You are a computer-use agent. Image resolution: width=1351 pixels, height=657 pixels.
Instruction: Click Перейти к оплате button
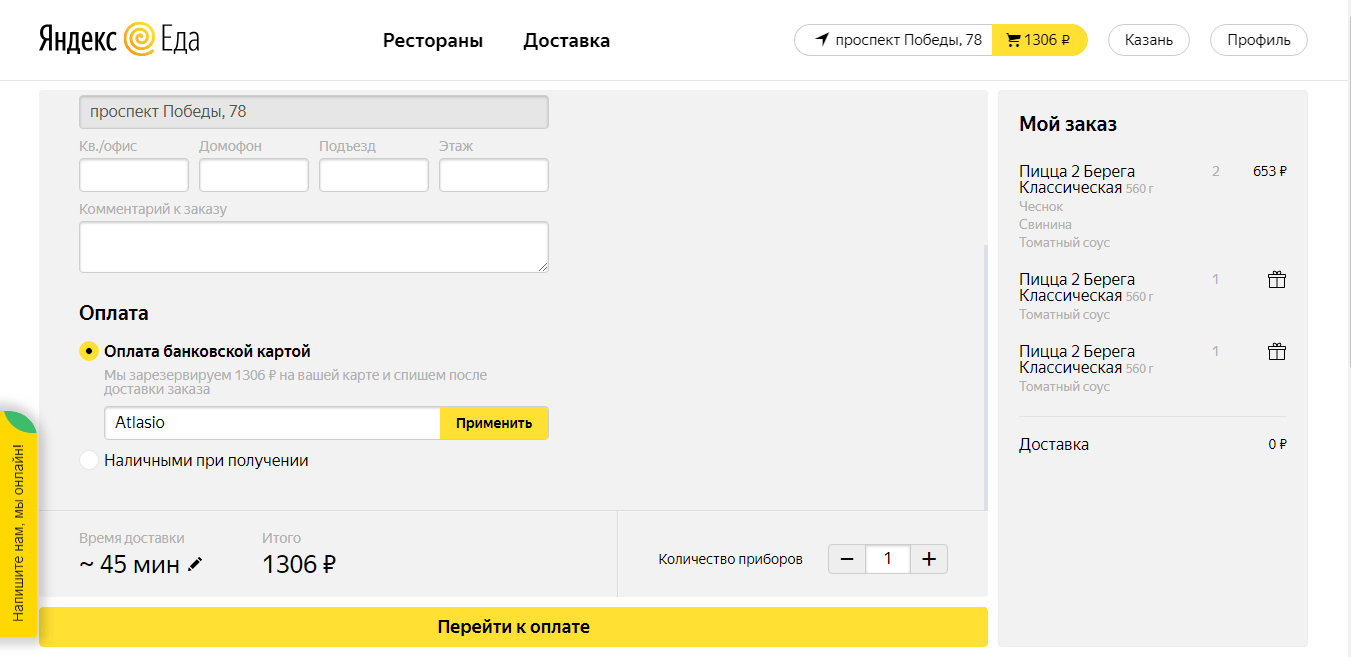point(513,627)
